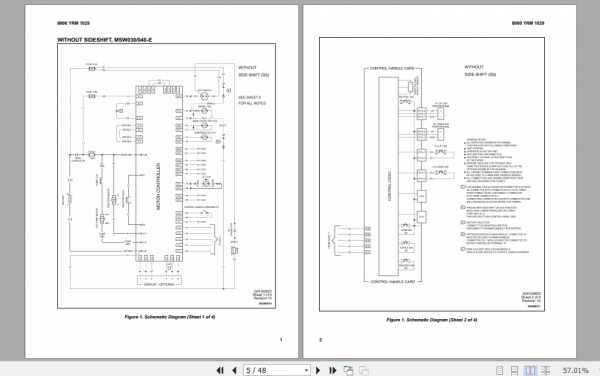
Task: Click the top CONTROL HANDLE CARD label
Action: pos(392,68)
